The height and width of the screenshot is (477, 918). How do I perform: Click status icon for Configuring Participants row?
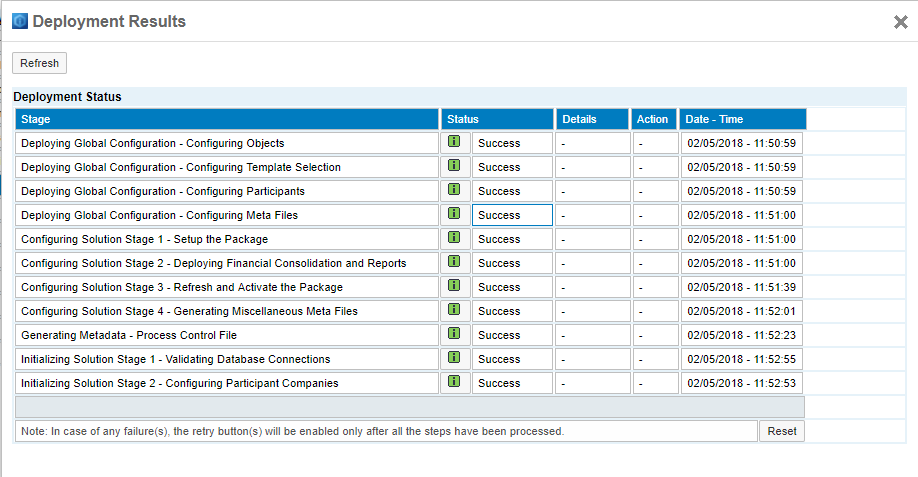tap(454, 190)
